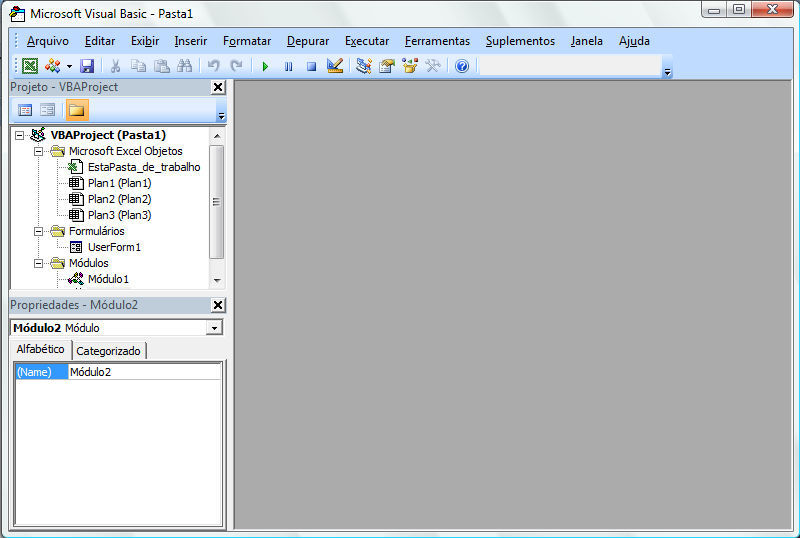Open Object Browser toolbar icon
Viewport: 800px width, 538px height.
pos(410,66)
